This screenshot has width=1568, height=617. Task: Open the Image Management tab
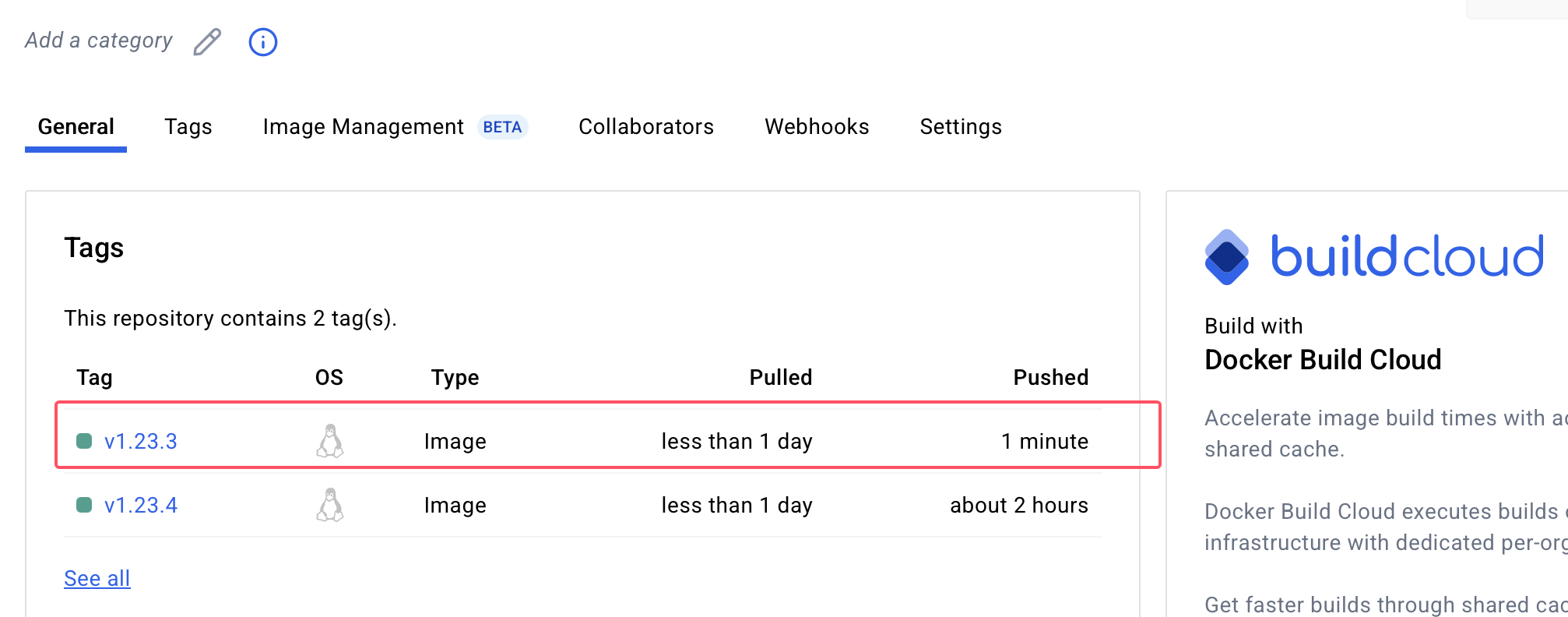click(364, 127)
